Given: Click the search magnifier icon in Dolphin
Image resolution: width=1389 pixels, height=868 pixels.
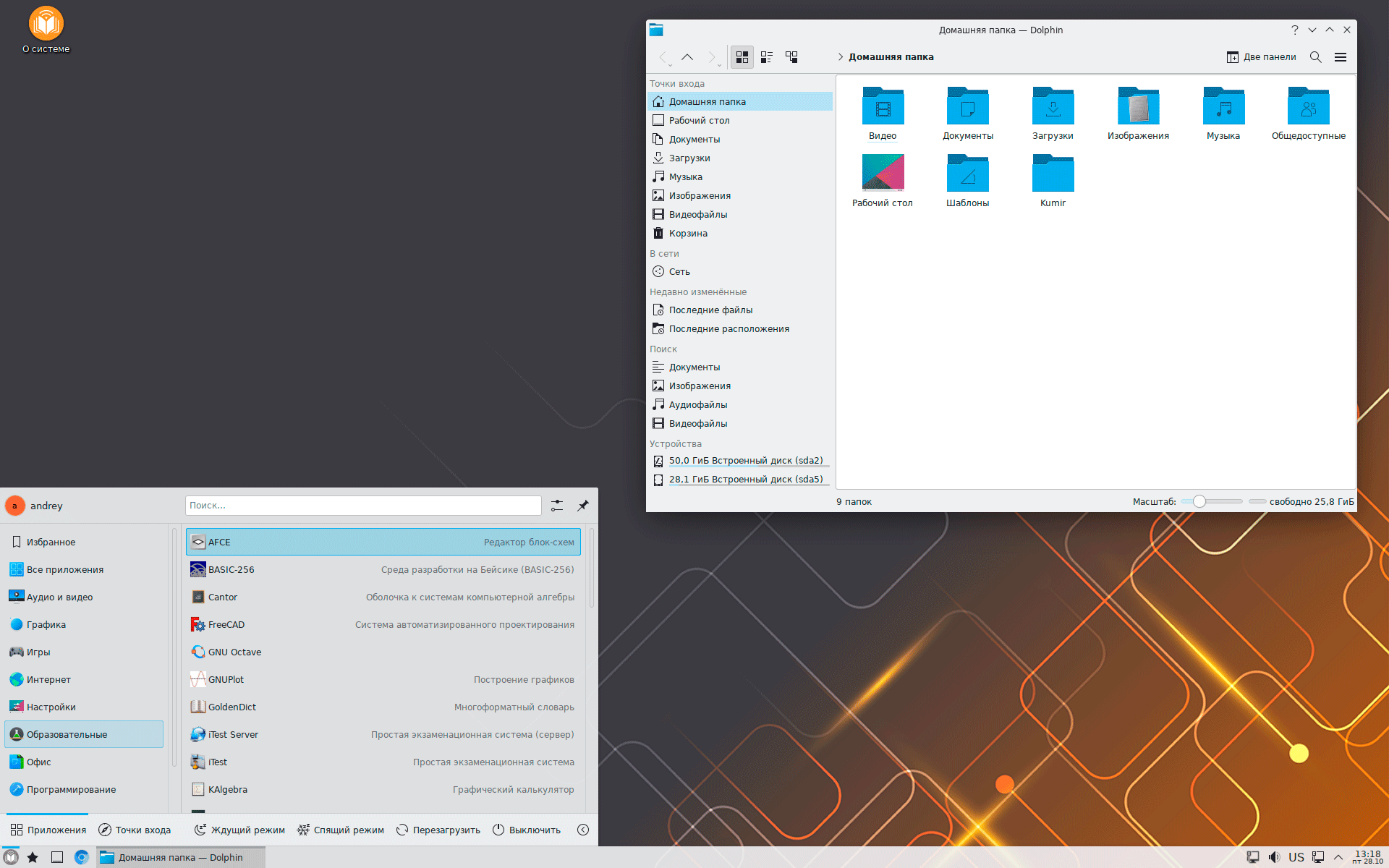Looking at the screenshot, I should pyautogui.click(x=1315, y=57).
